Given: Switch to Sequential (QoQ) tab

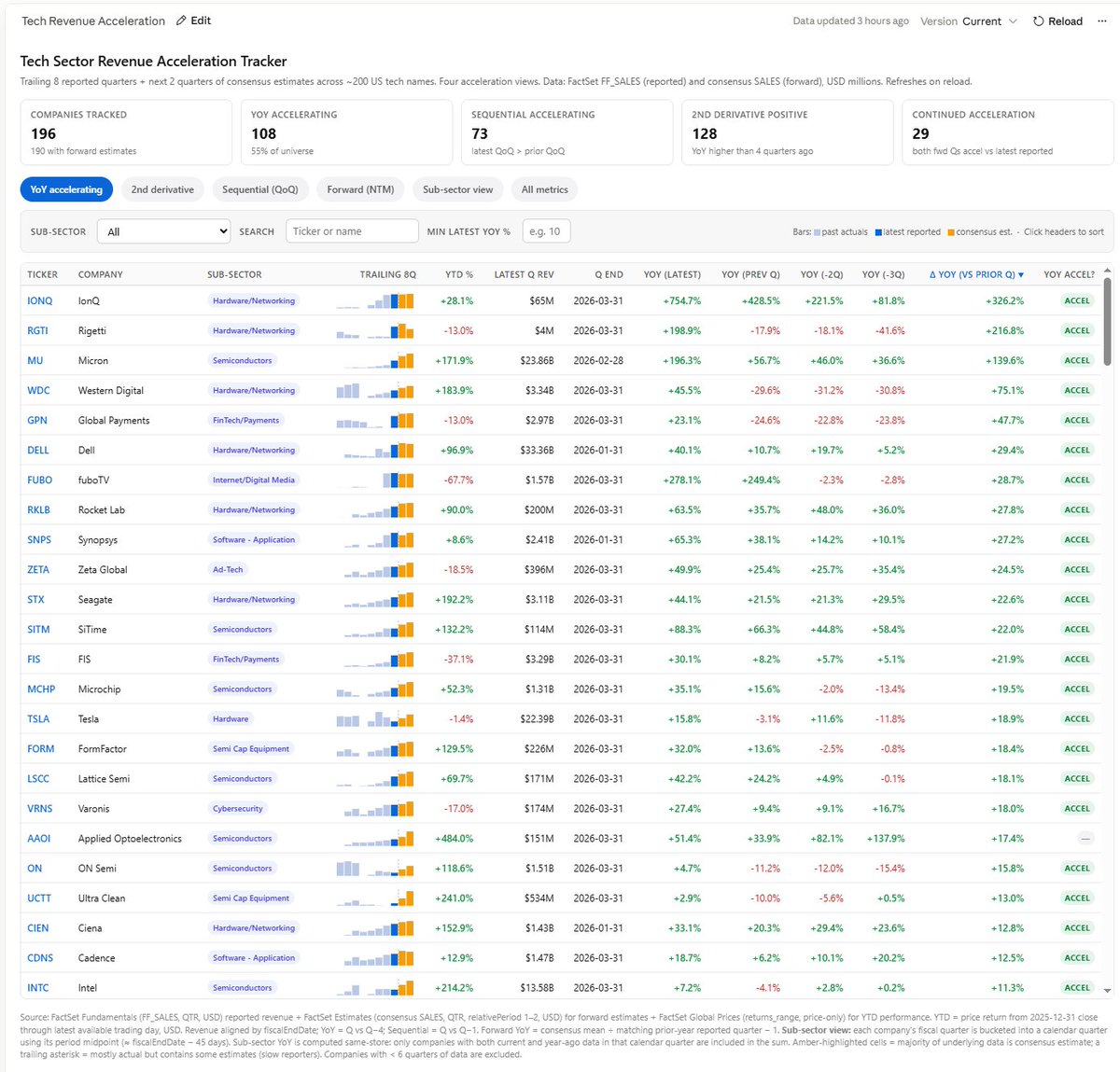Looking at the screenshot, I should (x=260, y=189).
